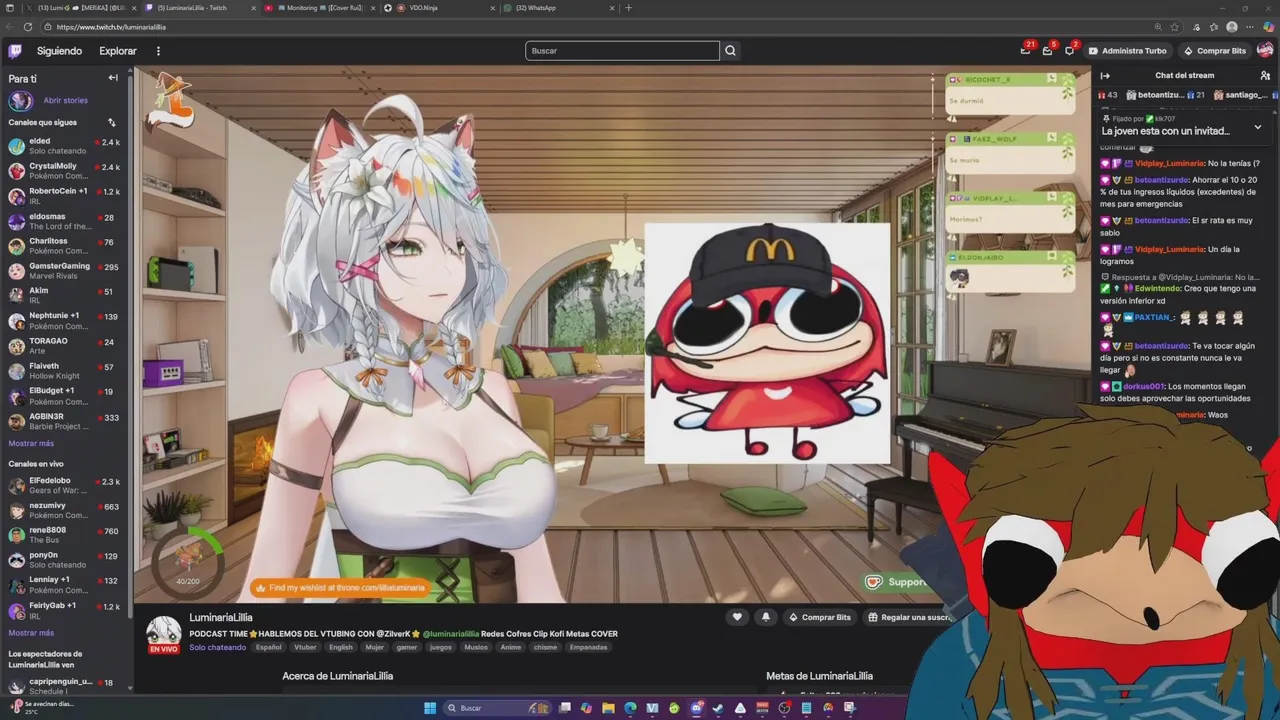Select the Empanadas stream tag
This screenshot has width=1280, height=720.
click(x=588, y=647)
